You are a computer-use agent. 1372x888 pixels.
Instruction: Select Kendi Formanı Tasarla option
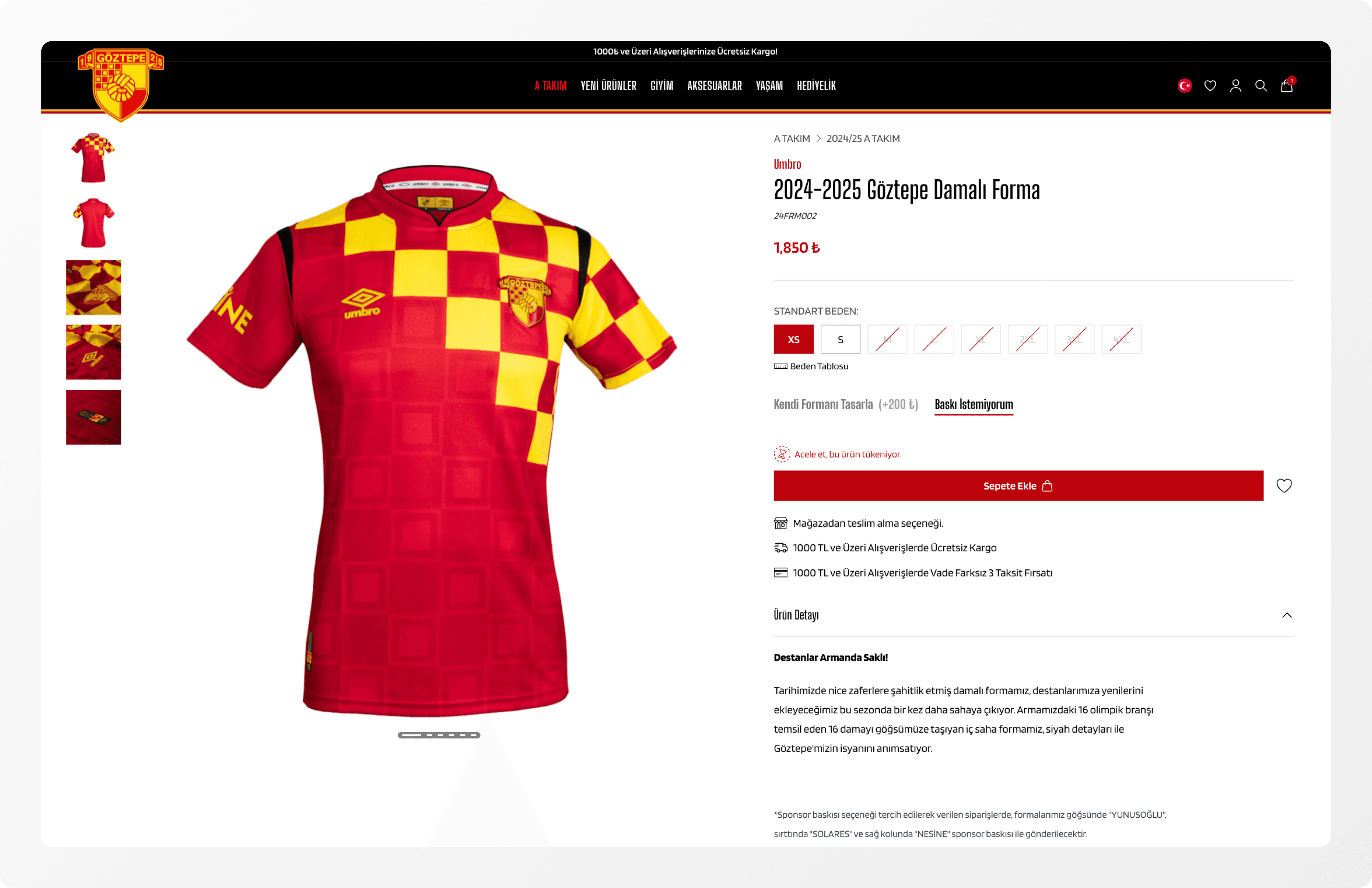click(x=846, y=404)
